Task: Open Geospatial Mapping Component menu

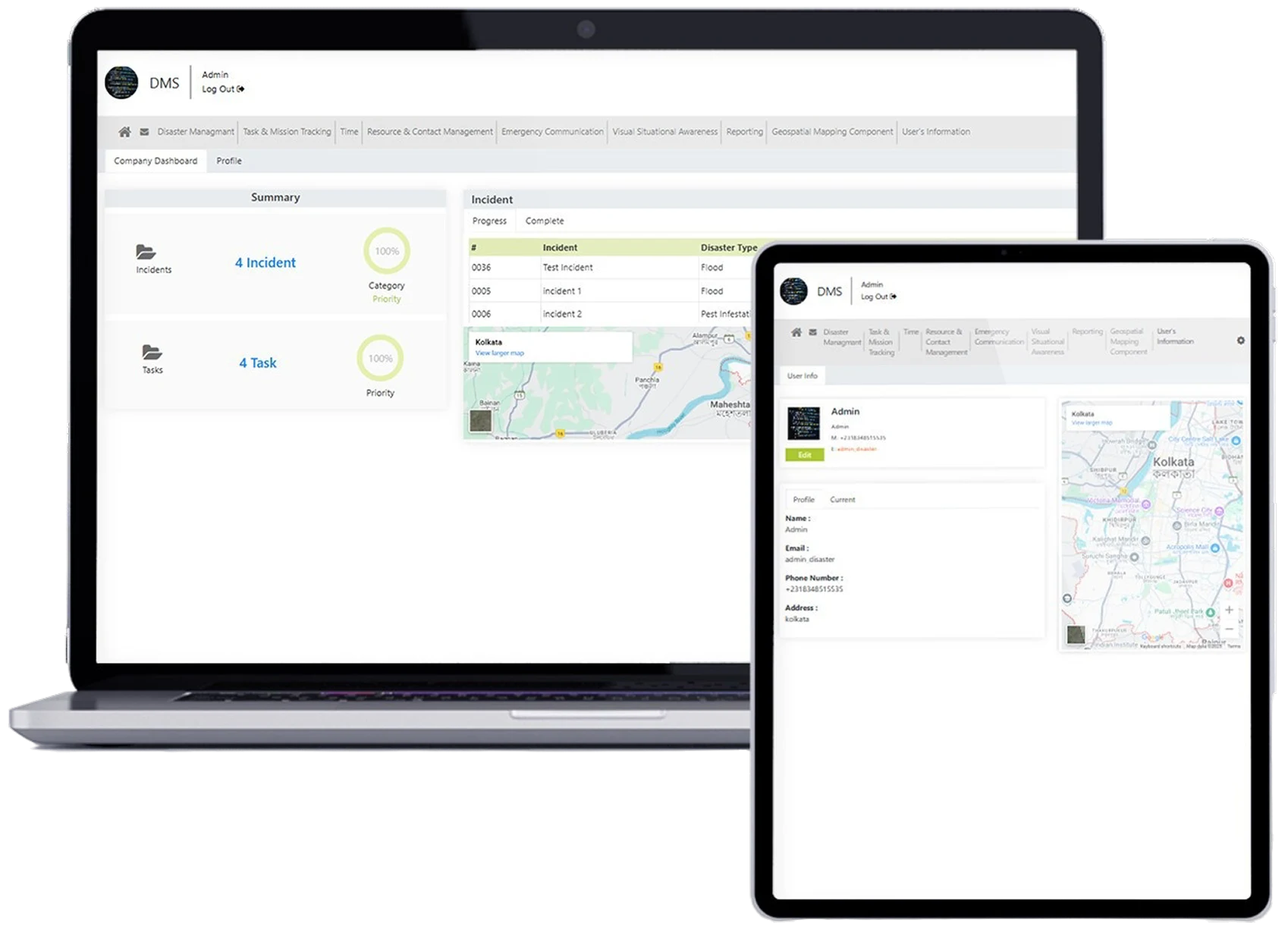Action: (833, 131)
